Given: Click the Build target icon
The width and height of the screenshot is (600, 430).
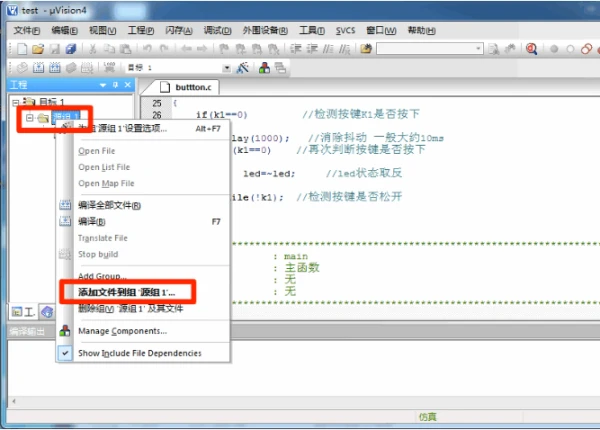Looking at the screenshot, I should [38, 68].
